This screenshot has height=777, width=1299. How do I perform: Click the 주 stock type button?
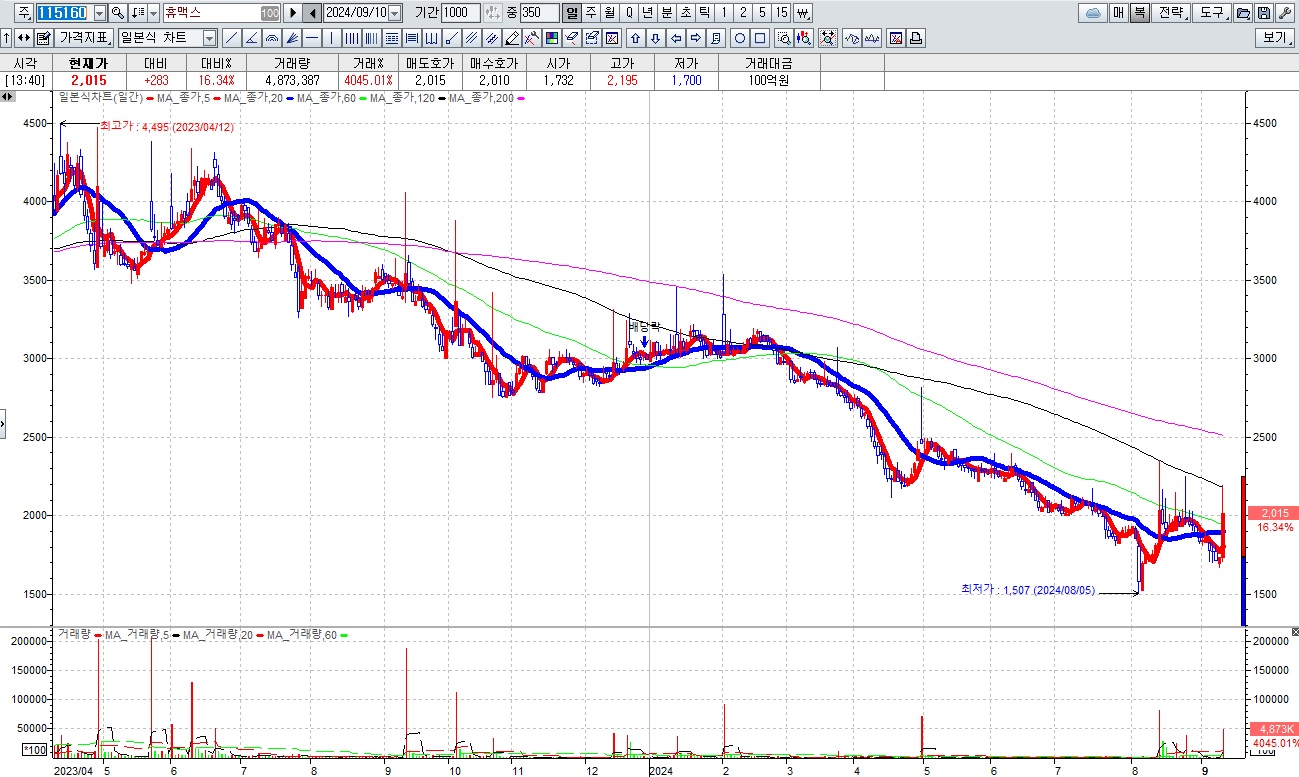24,13
